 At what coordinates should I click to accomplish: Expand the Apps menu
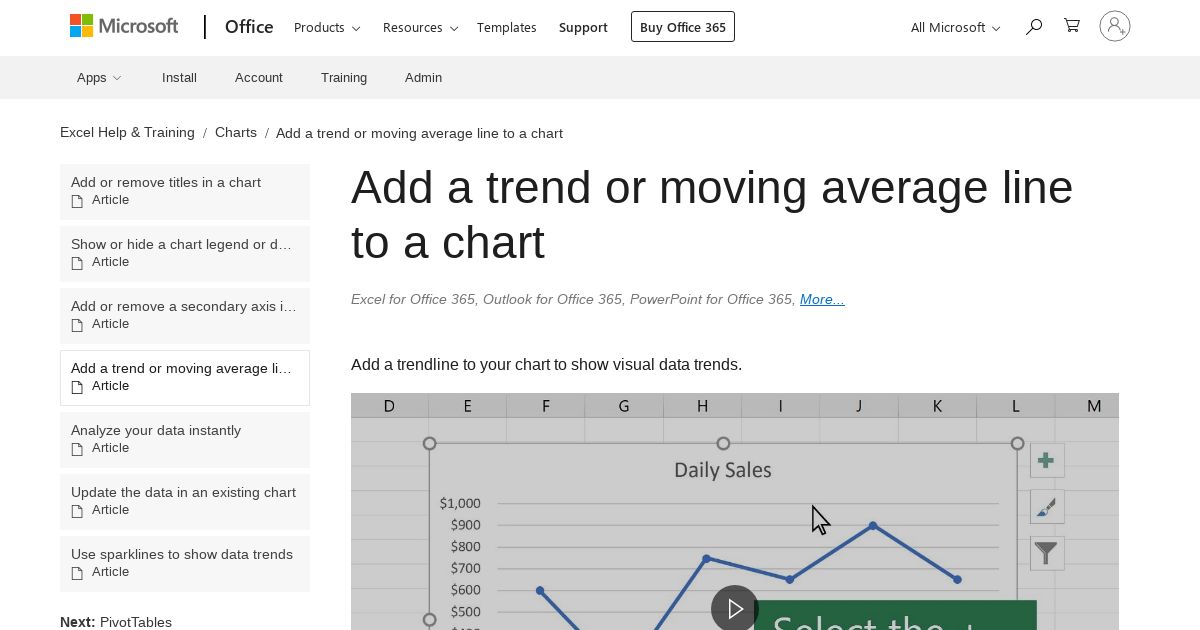coord(99,77)
